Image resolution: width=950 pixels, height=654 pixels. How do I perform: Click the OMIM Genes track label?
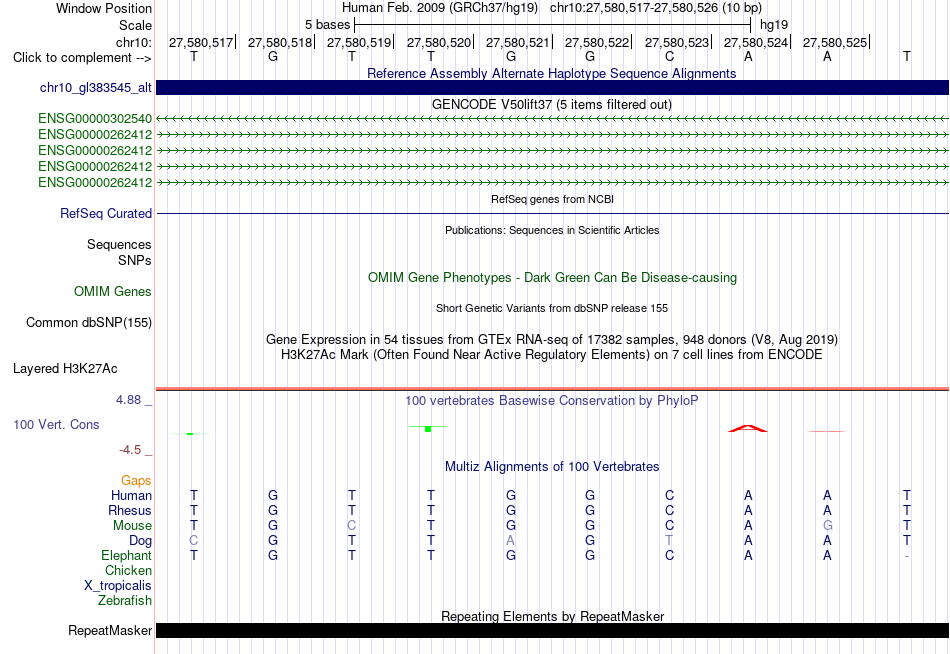click(112, 292)
